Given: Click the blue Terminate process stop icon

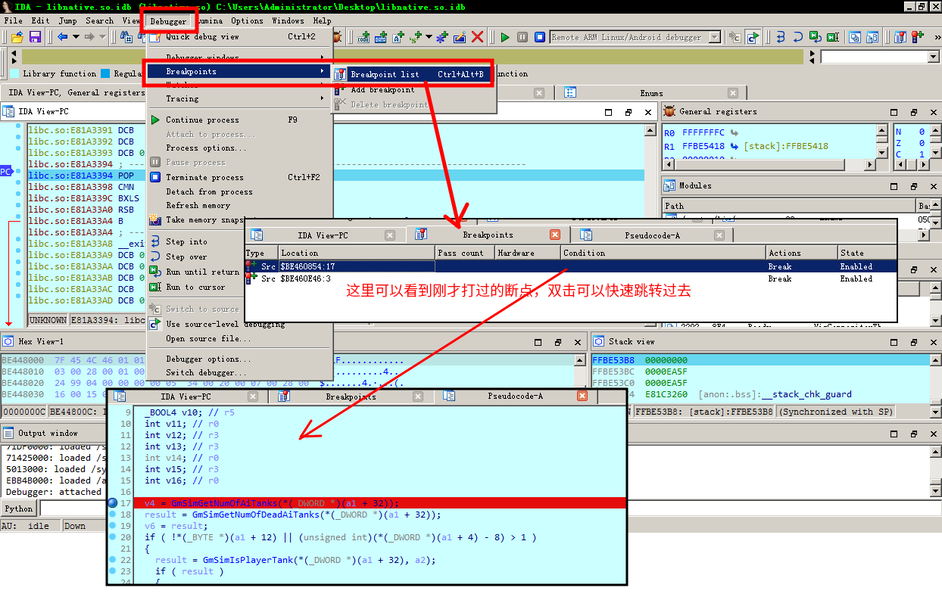Looking at the screenshot, I should (540, 37).
